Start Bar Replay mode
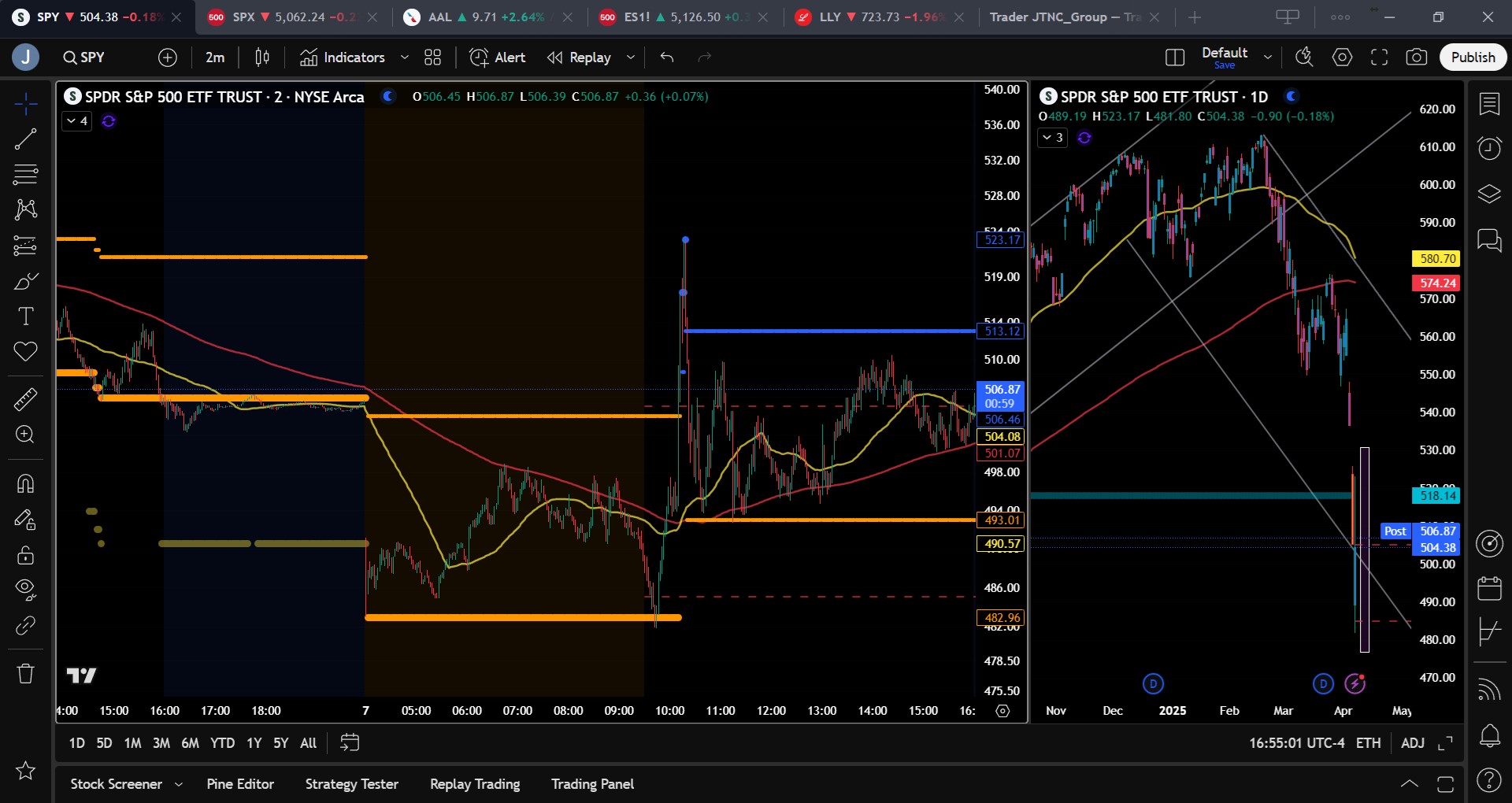 579,57
